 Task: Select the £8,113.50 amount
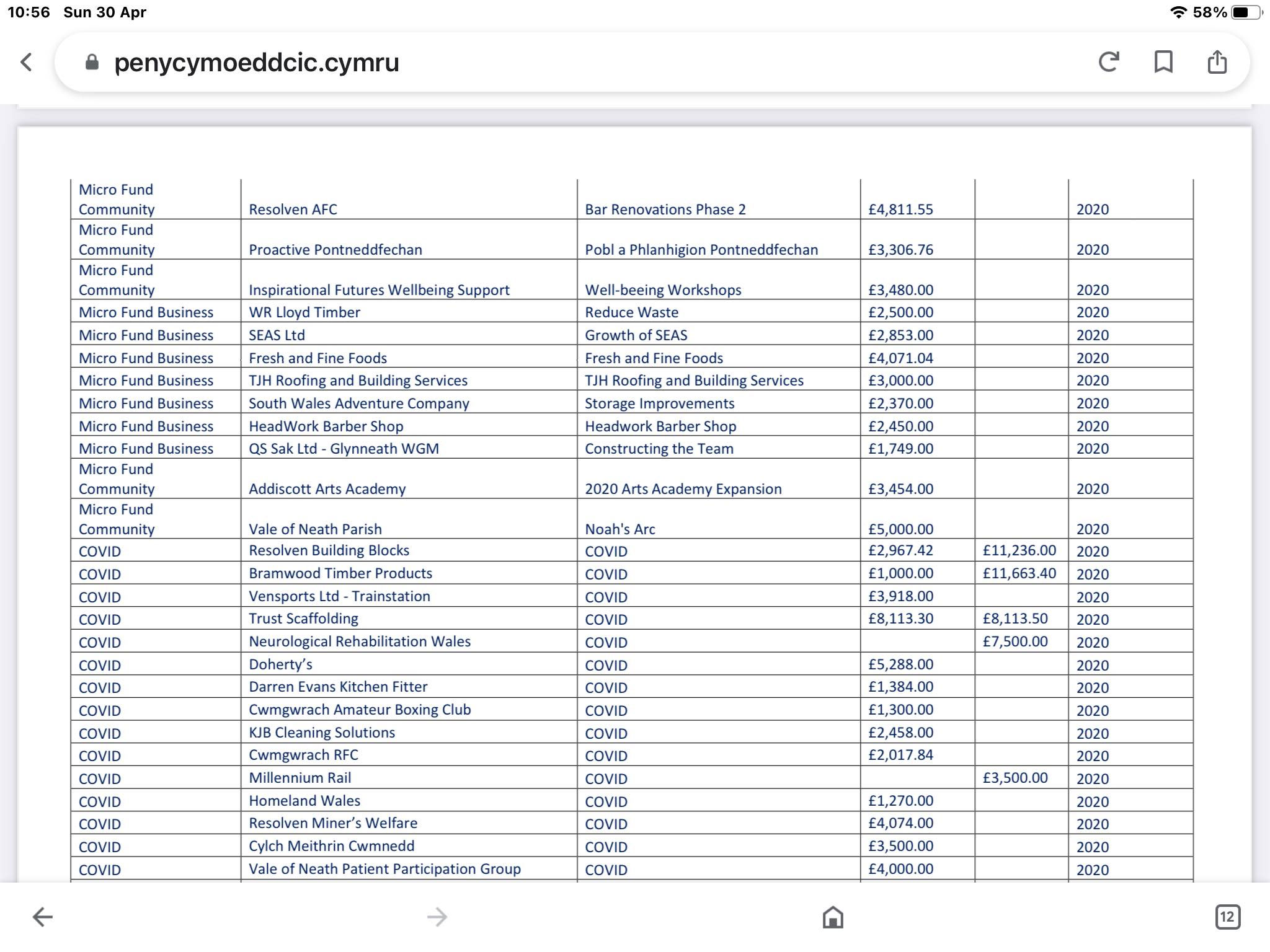tap(1015, 619)
